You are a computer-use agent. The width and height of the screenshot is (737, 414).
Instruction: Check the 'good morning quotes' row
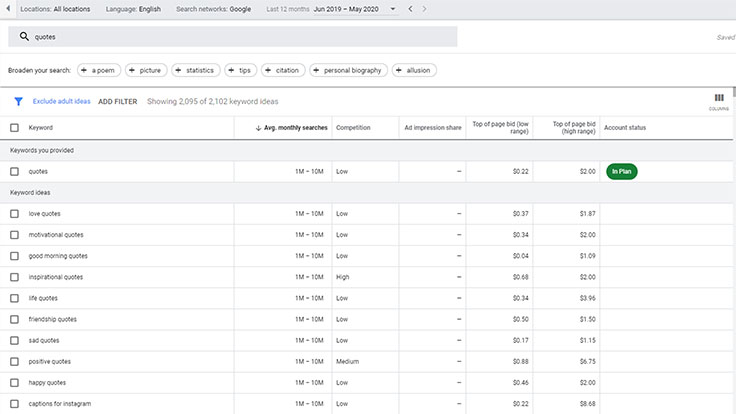coord(15,256)
